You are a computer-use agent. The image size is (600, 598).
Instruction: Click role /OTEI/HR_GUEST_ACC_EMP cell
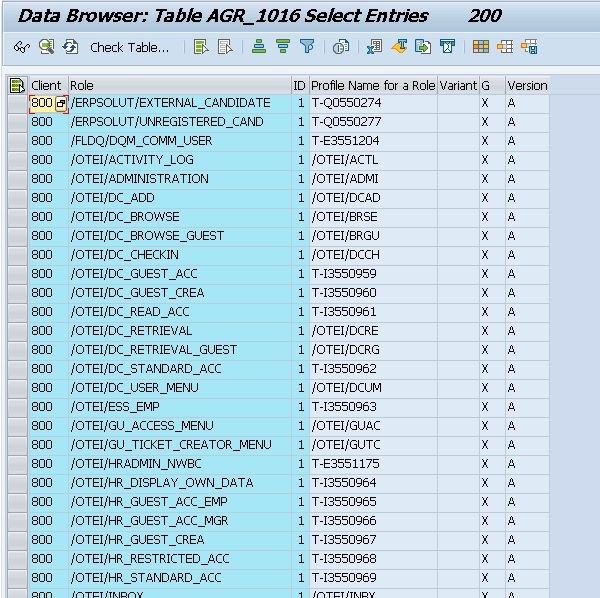coord(179,502)
